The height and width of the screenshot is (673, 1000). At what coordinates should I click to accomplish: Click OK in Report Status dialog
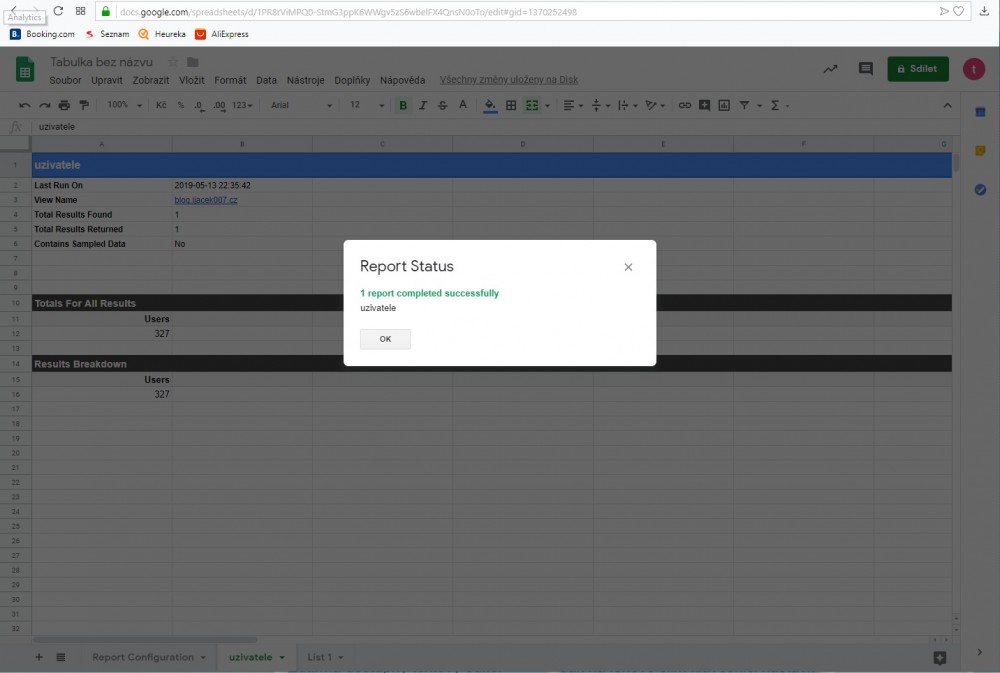click(x=385, y=339)
